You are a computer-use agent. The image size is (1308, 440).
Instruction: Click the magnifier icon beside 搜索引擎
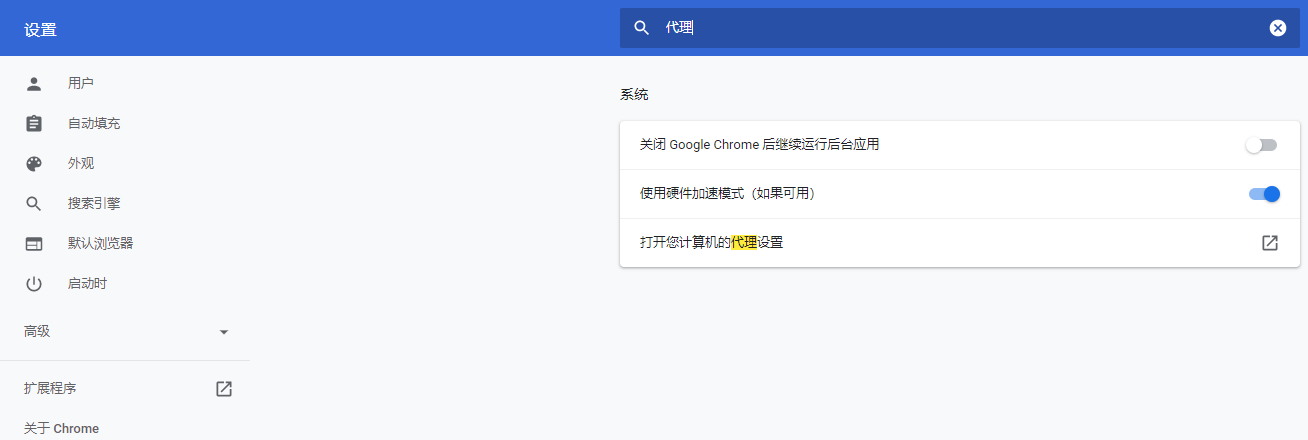pos(34,203)
